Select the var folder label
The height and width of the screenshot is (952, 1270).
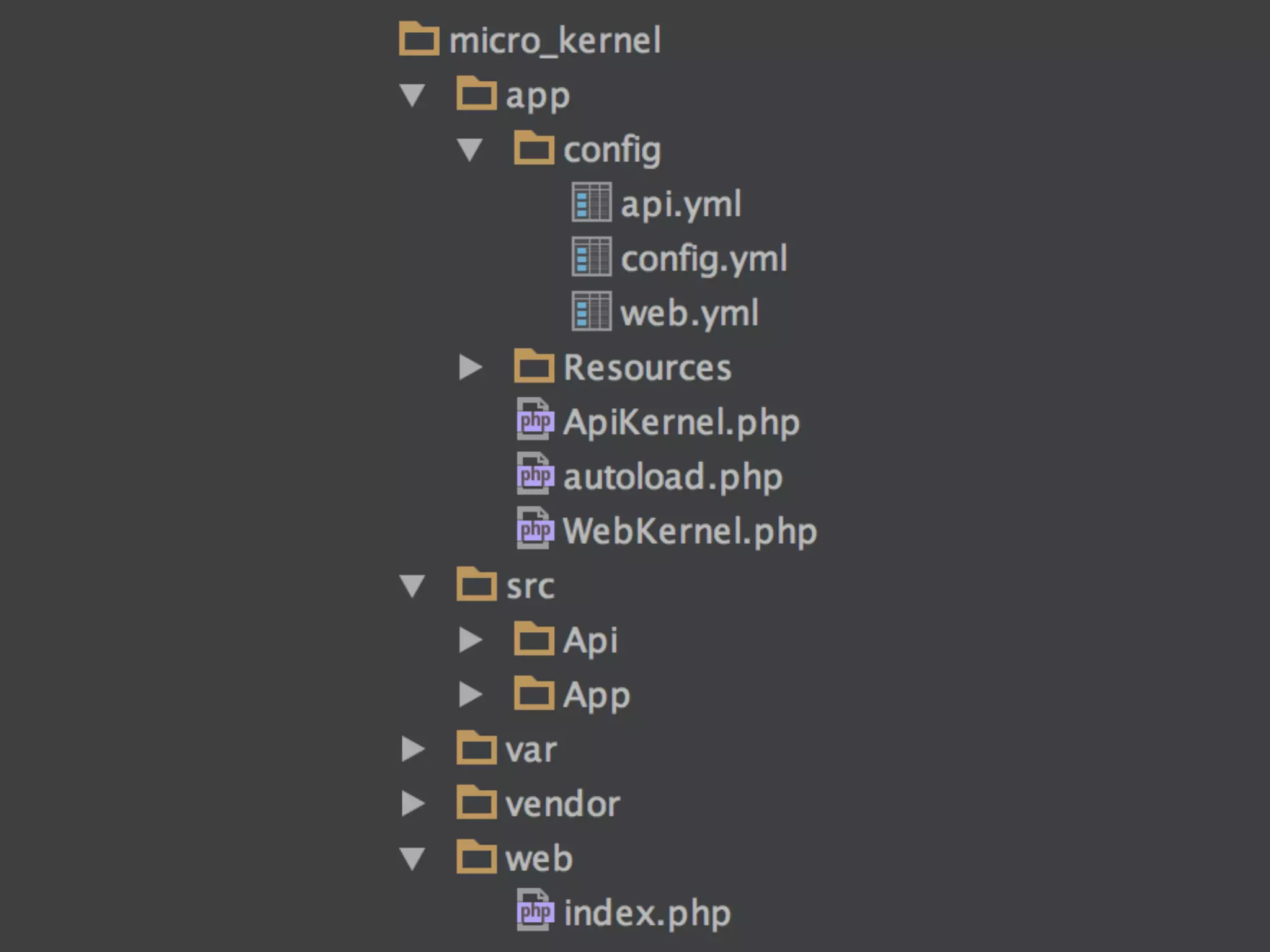tap(531, 750)
